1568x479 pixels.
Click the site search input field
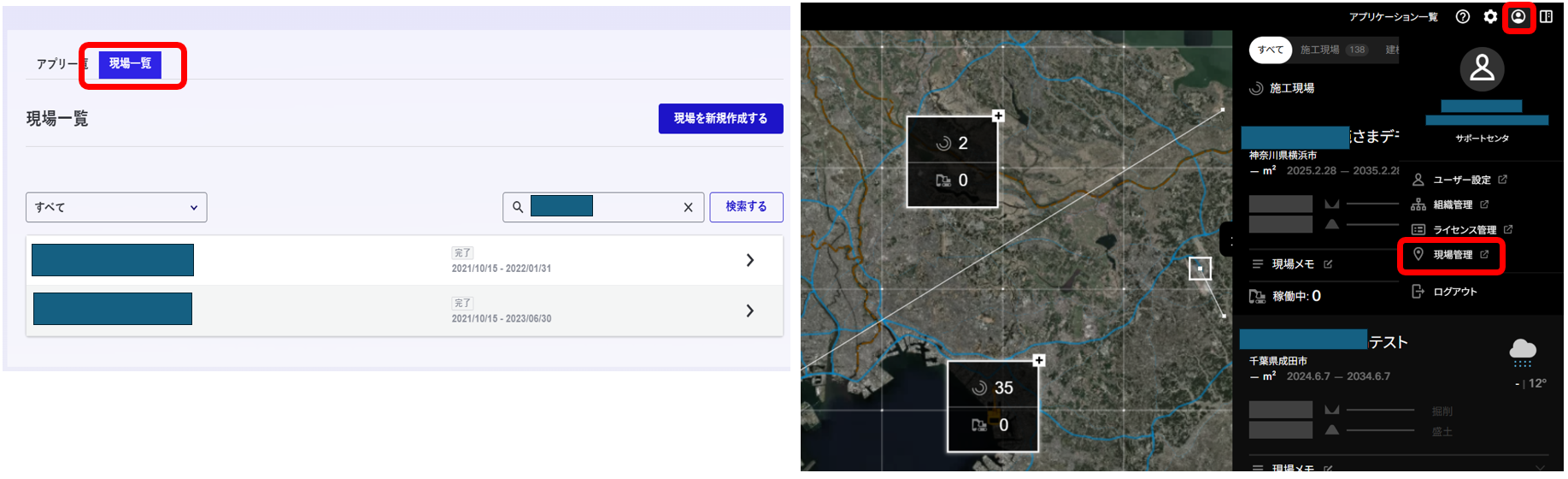(632, 207)
